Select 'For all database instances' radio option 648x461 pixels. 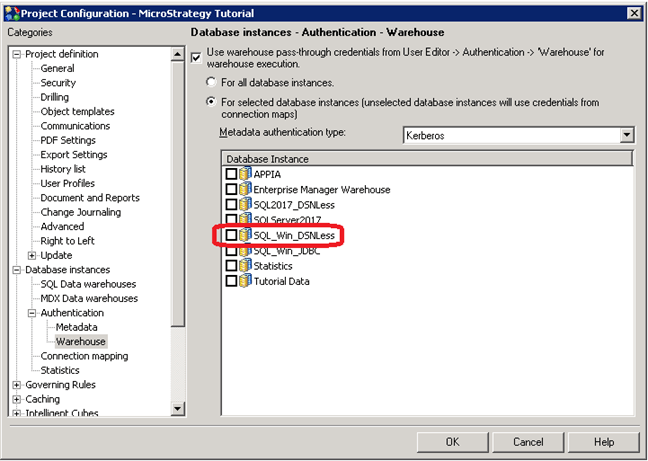[x=211, y=82]
